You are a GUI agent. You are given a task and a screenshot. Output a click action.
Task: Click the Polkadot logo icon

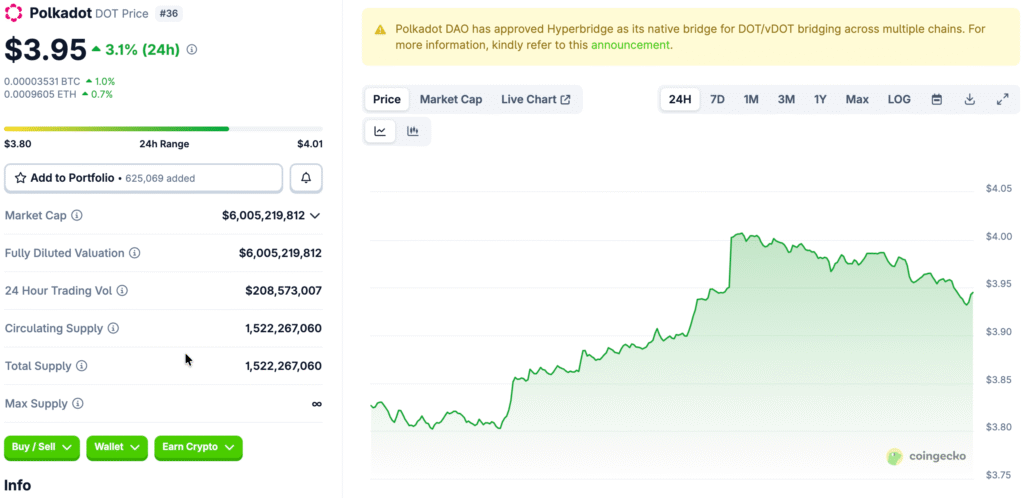pyautogui.click(x=14, y=13)
